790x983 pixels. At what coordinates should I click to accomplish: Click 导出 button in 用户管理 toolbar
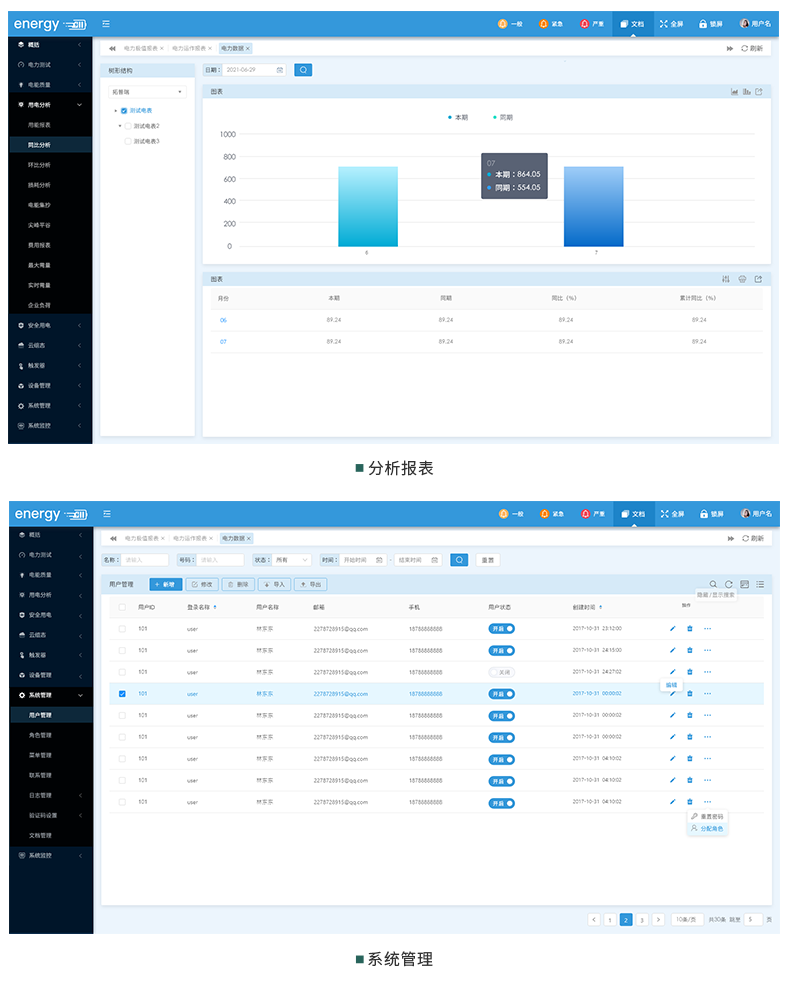(x=310, y=584)
